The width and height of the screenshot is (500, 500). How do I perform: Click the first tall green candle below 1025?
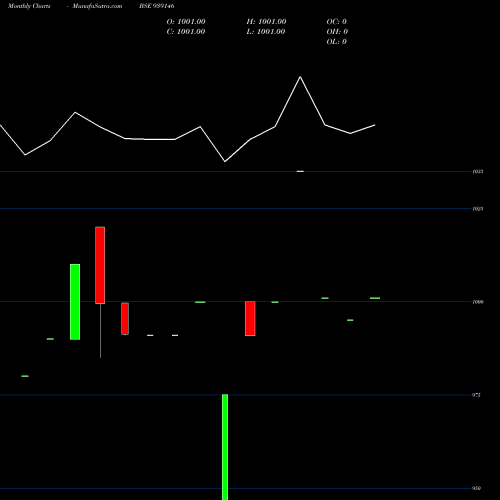pos(75,302)
